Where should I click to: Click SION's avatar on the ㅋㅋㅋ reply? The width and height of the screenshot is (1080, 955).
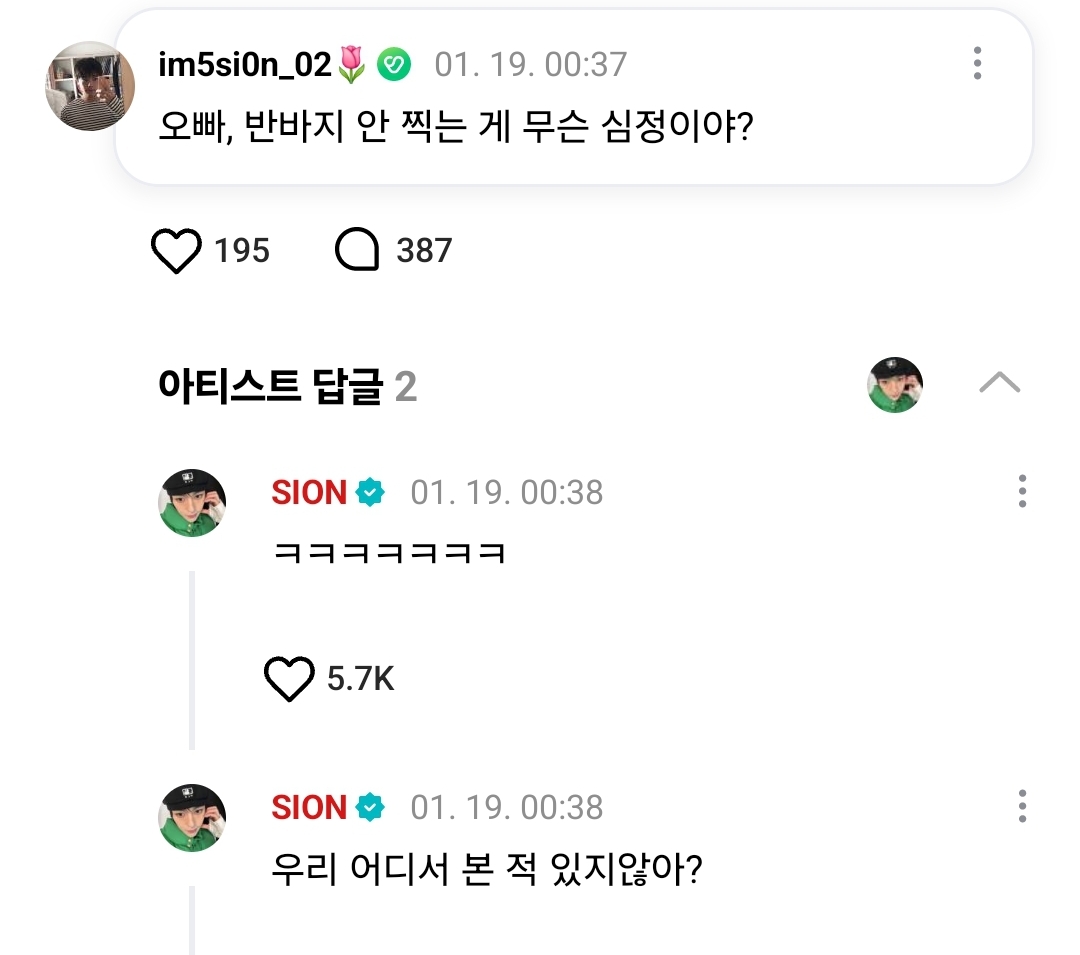tap(192, 503)
